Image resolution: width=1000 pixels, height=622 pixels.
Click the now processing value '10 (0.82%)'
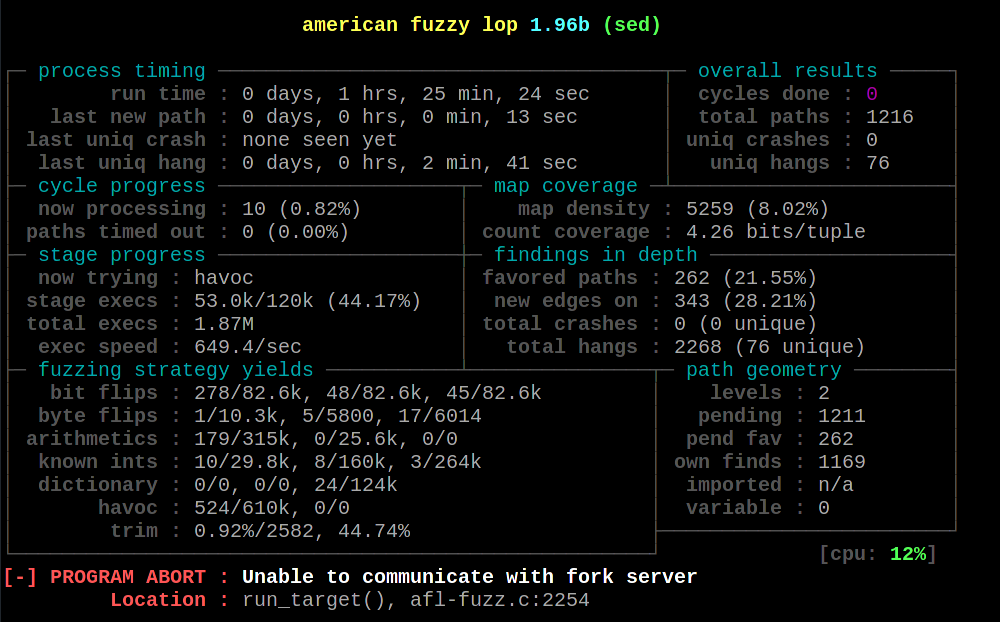pos(302,209)
